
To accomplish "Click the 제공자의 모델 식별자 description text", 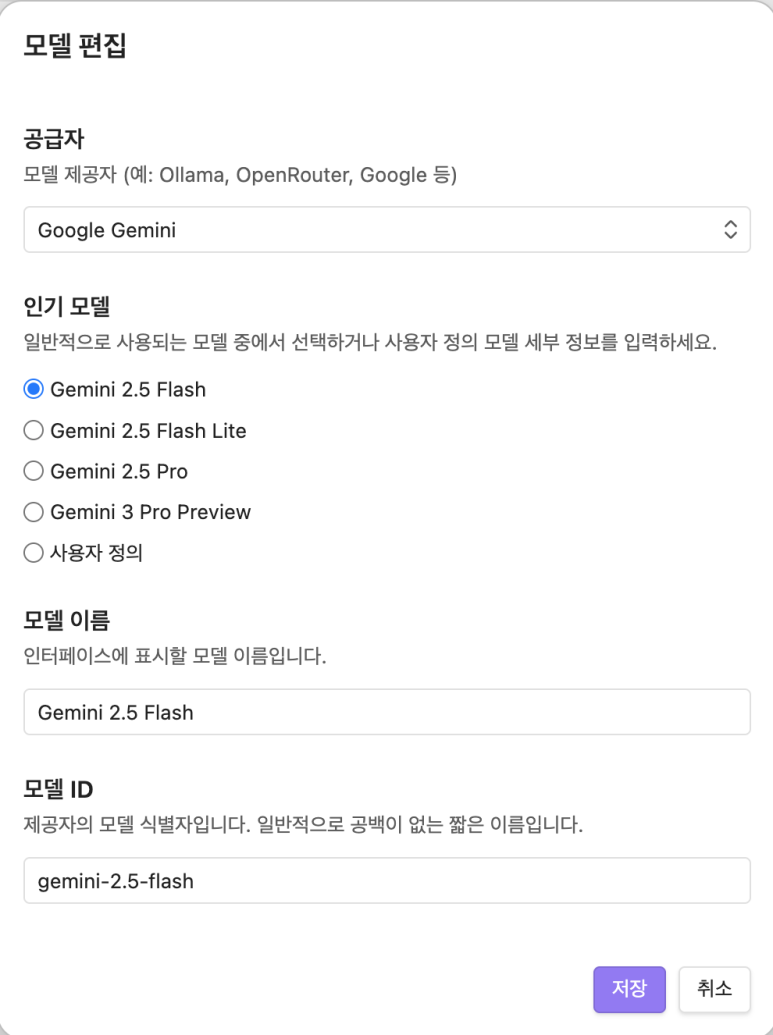I will [x=302, y=827].
